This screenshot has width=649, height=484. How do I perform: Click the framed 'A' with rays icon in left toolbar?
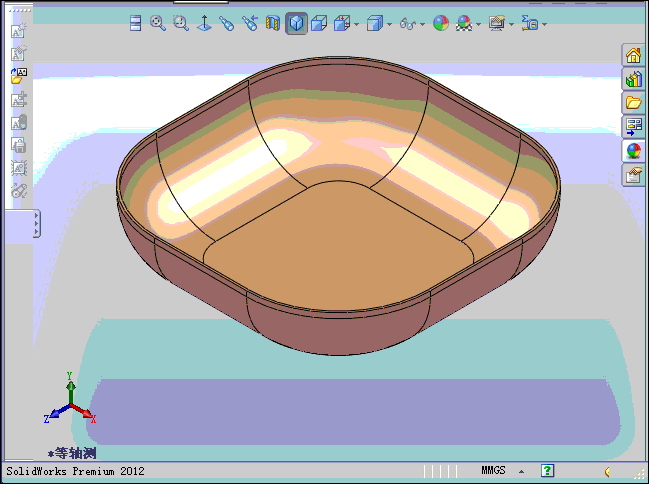pyautogui.click(x=19, y=168)
